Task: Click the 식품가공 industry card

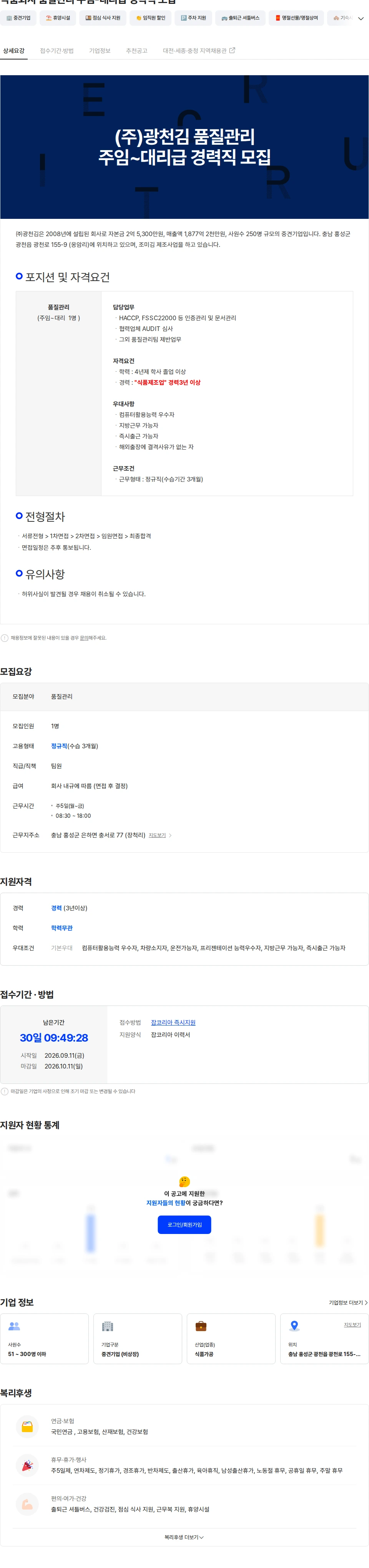Action: [x=231, y=1338]
